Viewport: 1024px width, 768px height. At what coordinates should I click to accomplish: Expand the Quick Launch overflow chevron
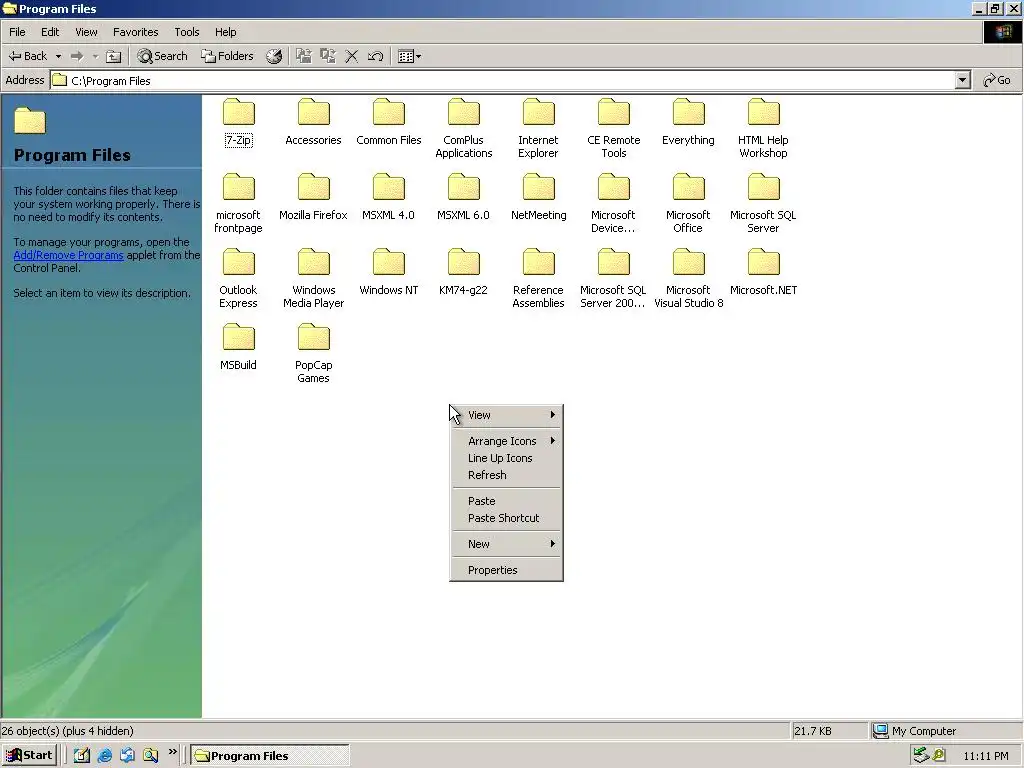[x=172, y=752]
